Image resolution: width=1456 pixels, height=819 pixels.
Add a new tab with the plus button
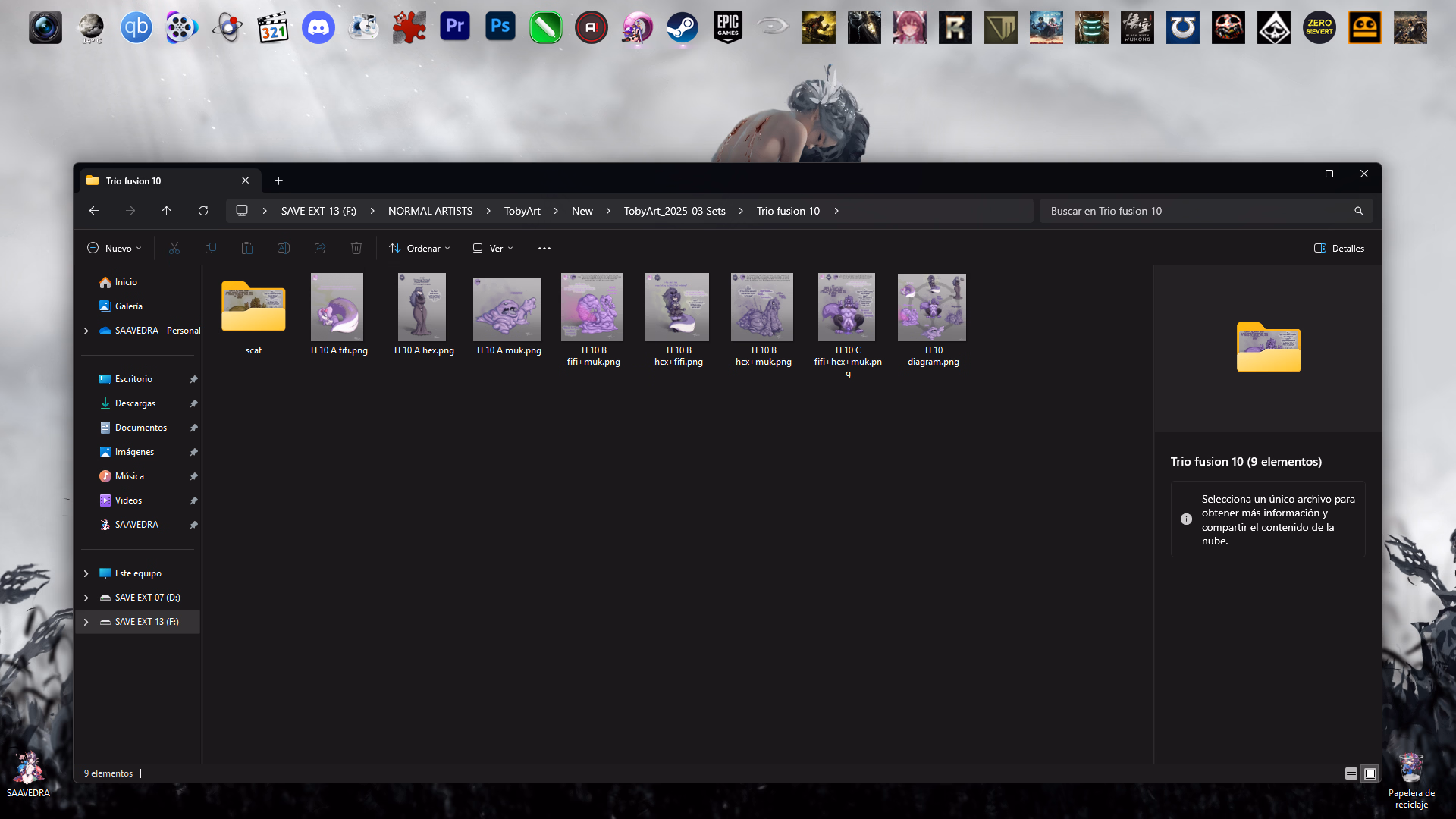(278, 180)
